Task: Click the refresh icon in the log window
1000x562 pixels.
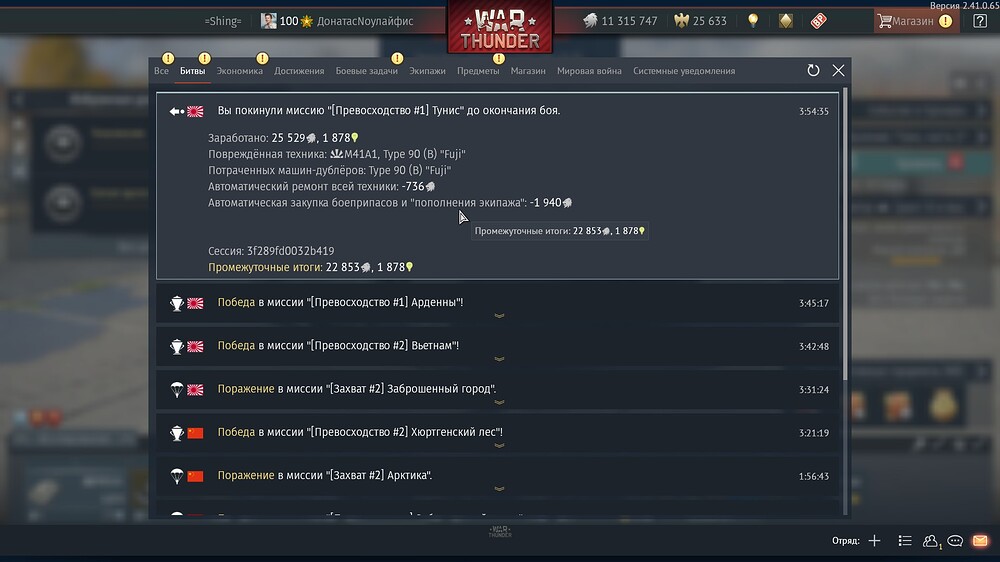Action: coord(813,71)
